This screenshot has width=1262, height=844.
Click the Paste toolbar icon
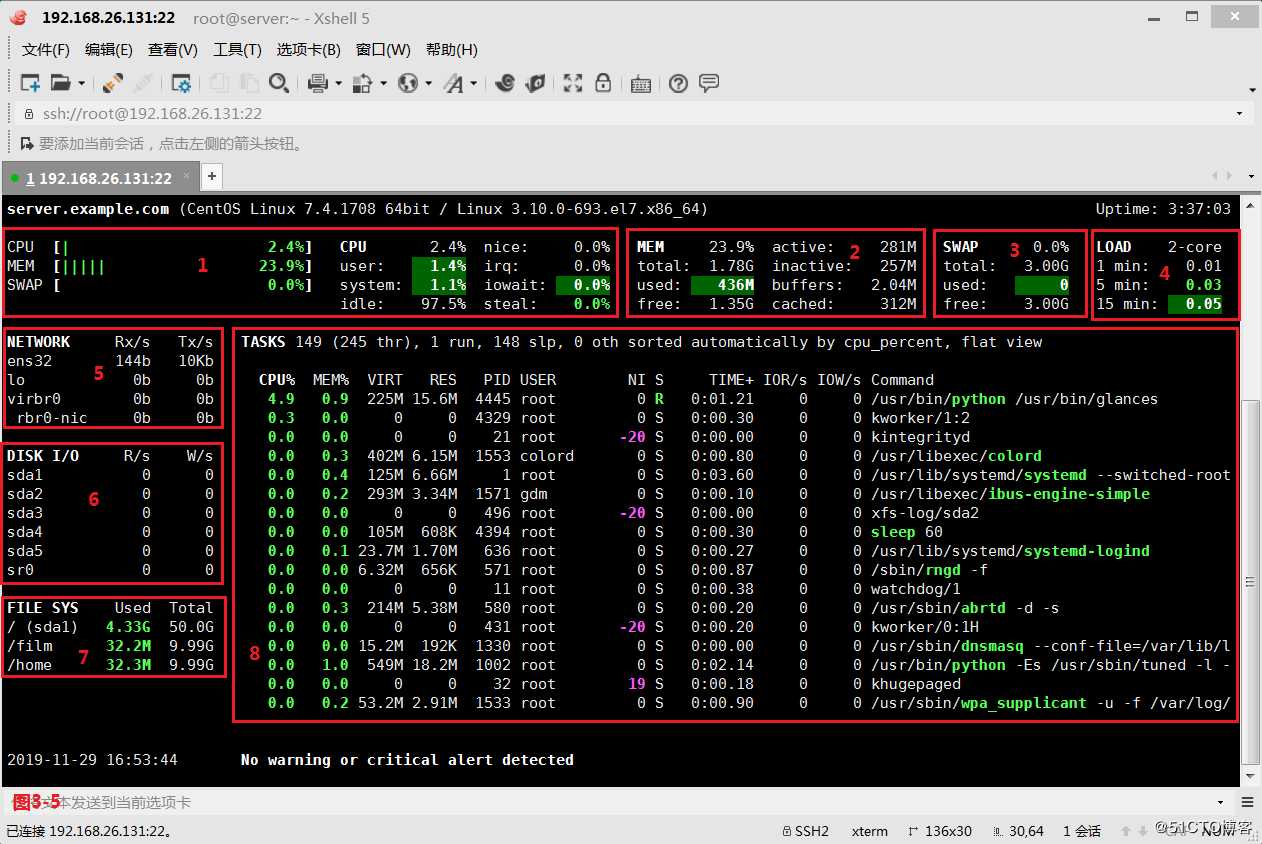(249, 84)
